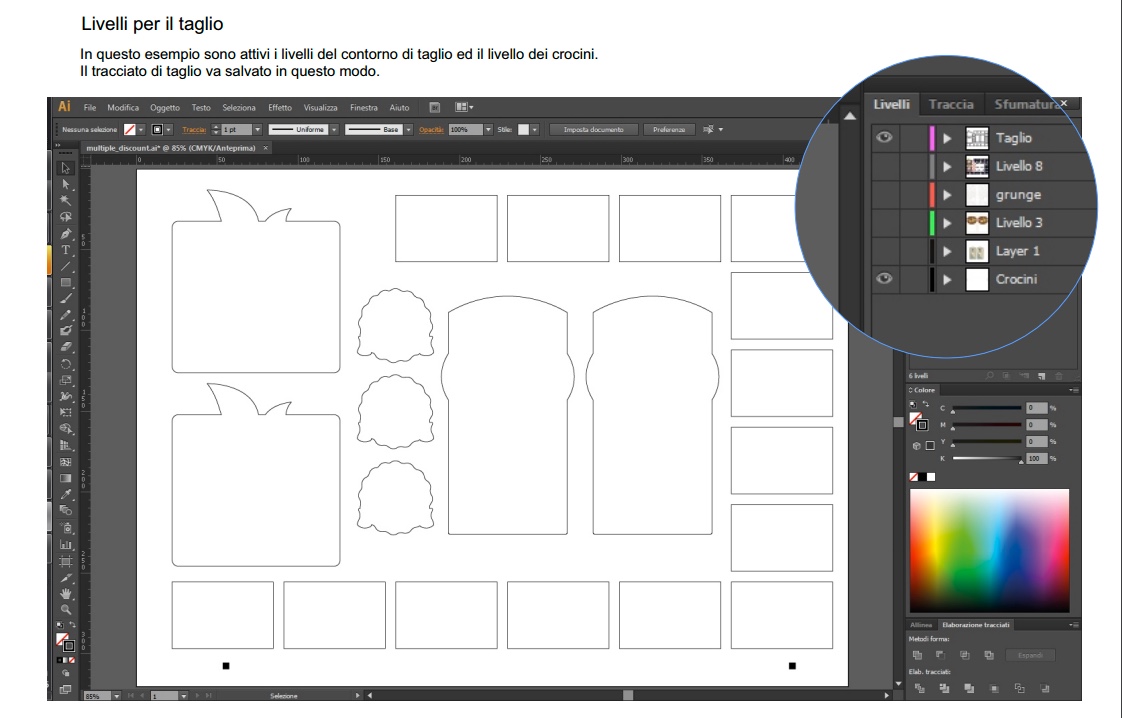Select the Paintbrush tool

tap(66, 299)
